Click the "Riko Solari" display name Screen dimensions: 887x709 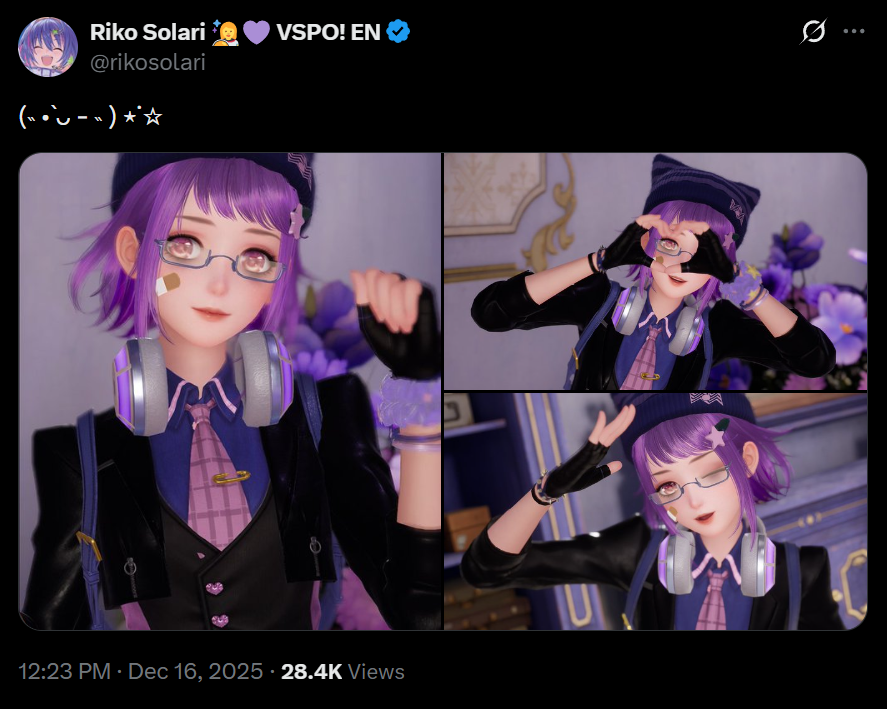148,32
